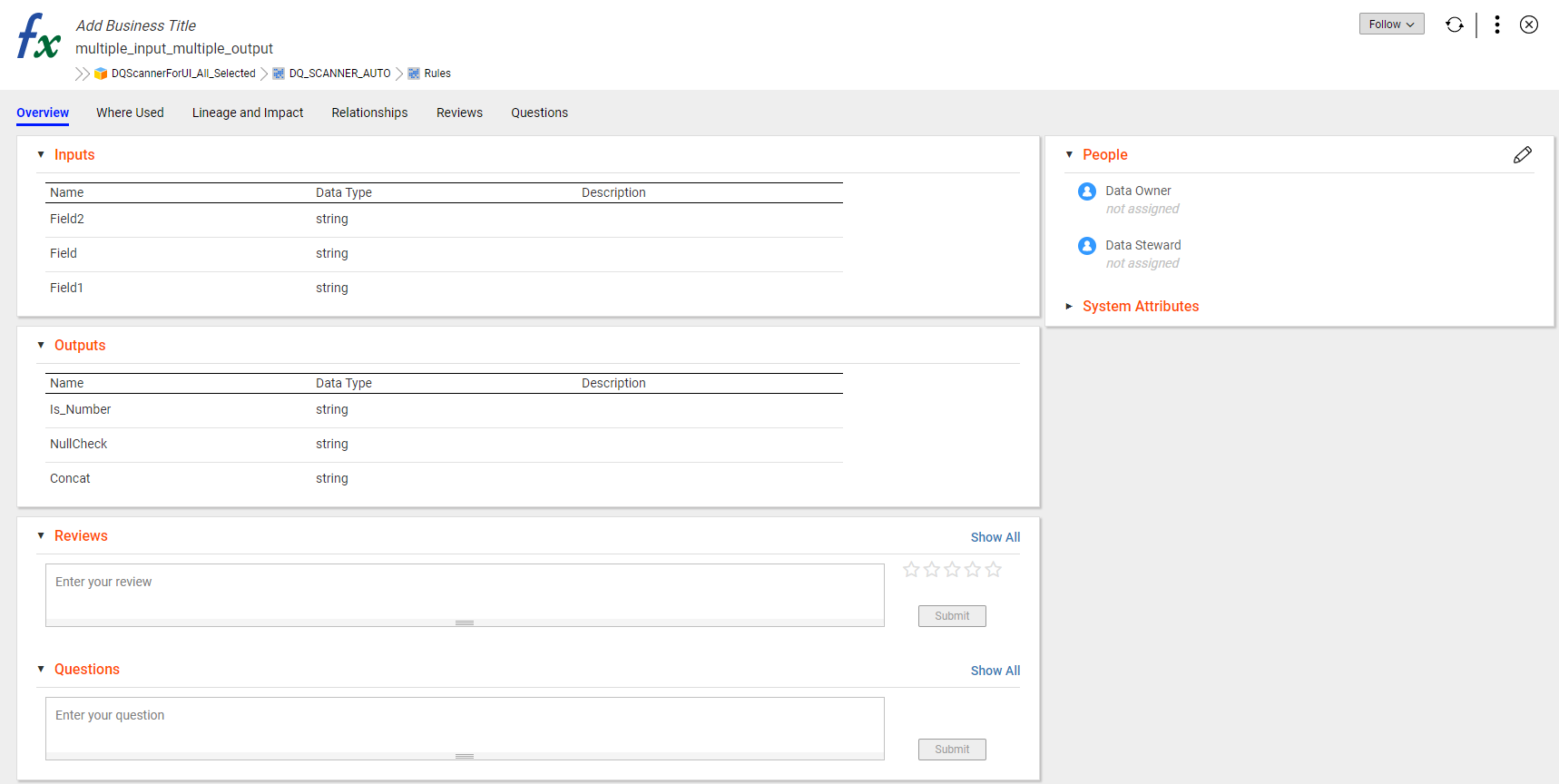Viewport: 1559px width, 784px height.
Task: Open the Rules breadcrumb link
Action: click(437, 73)
